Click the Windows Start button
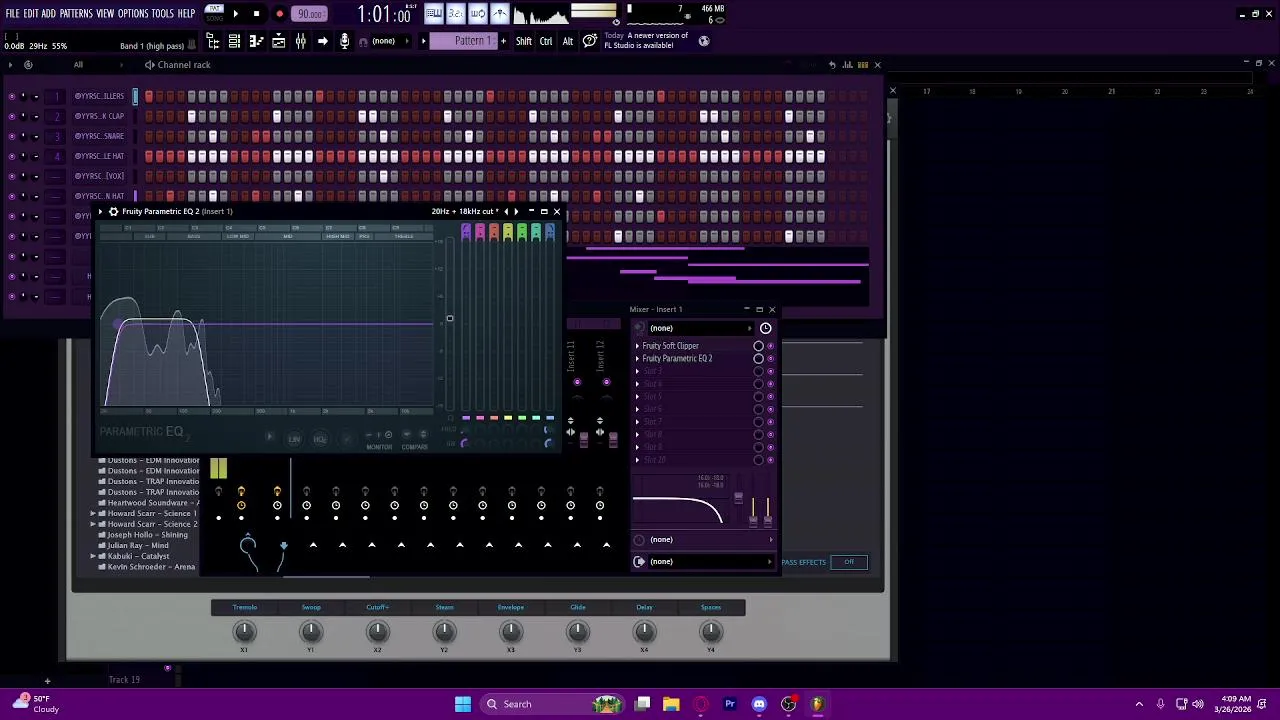This screenshot has width=1280, height=720. [463, 704]
